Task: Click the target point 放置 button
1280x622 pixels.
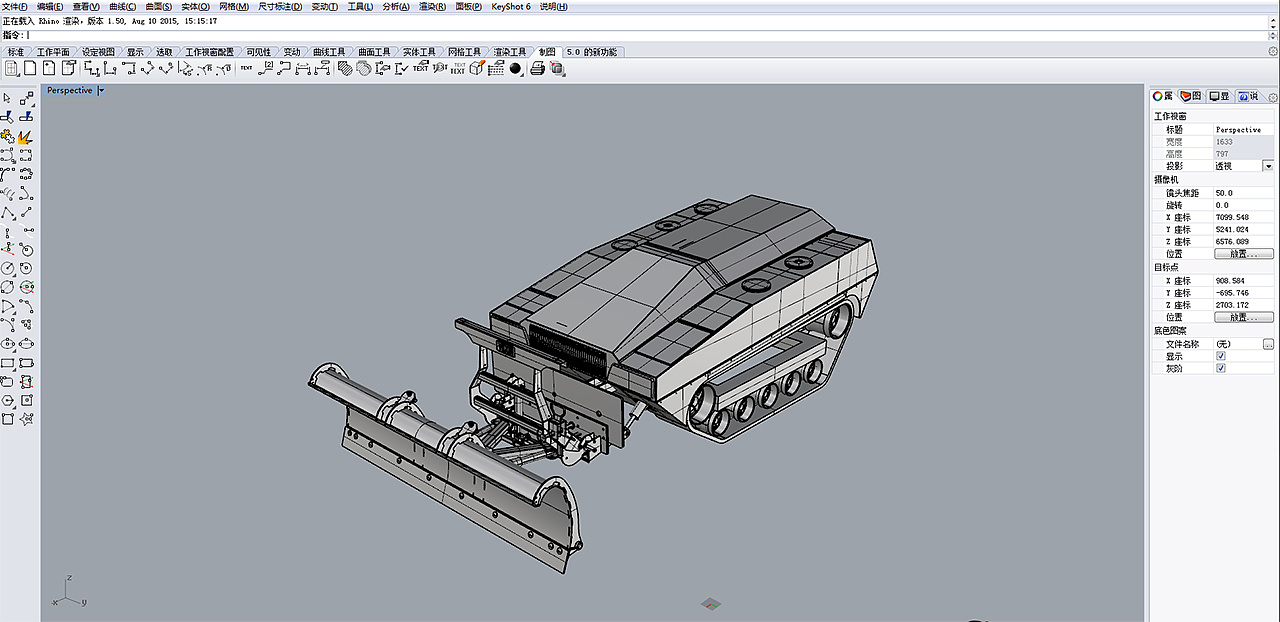Action: pyautogui.click(x=1243, y=317)
